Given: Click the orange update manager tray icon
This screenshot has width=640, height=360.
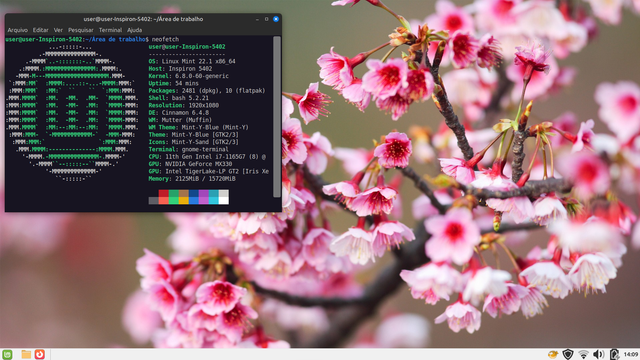Looking at the screenshot, I should [553, 354].
